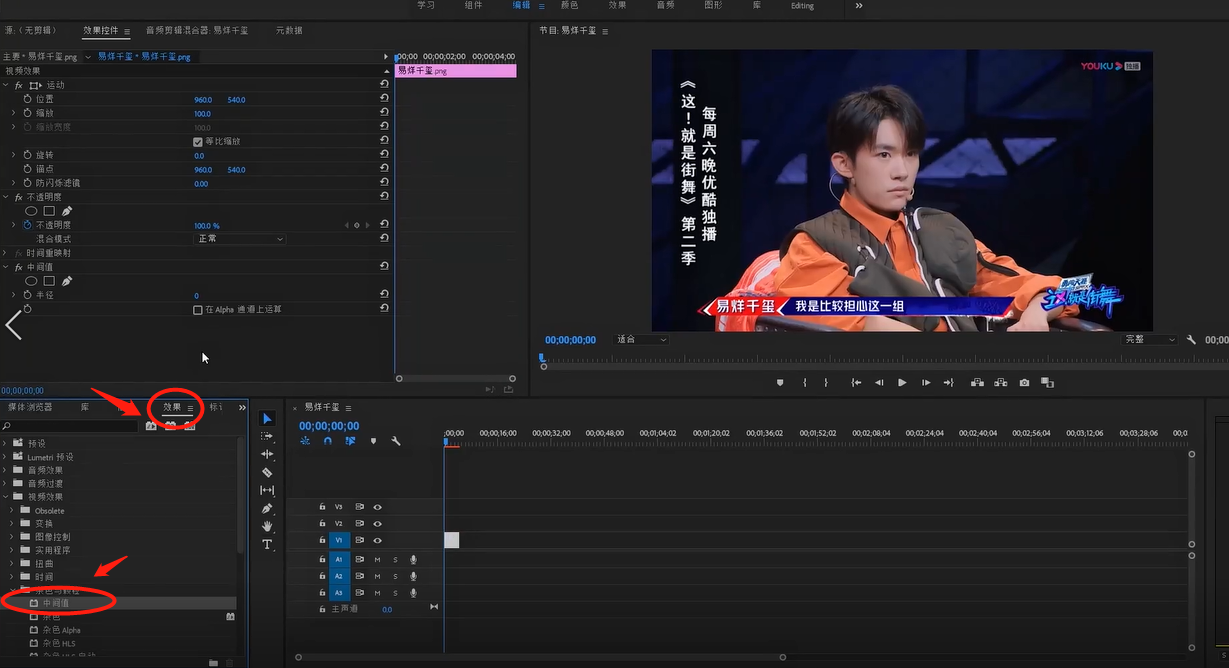Select the Hand tool

coord(267,526)
